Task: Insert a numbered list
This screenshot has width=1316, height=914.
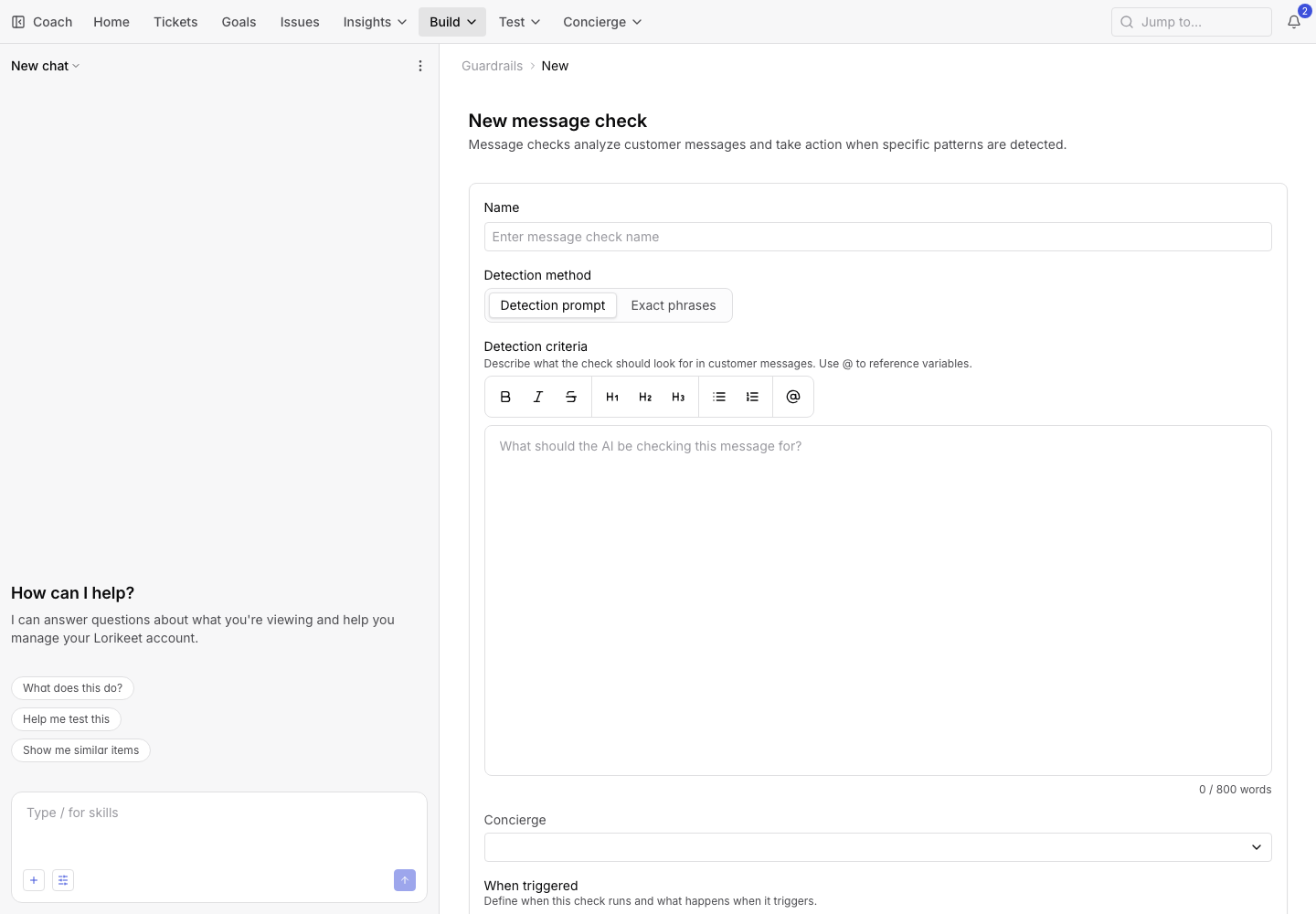Action: click(752, 397)
